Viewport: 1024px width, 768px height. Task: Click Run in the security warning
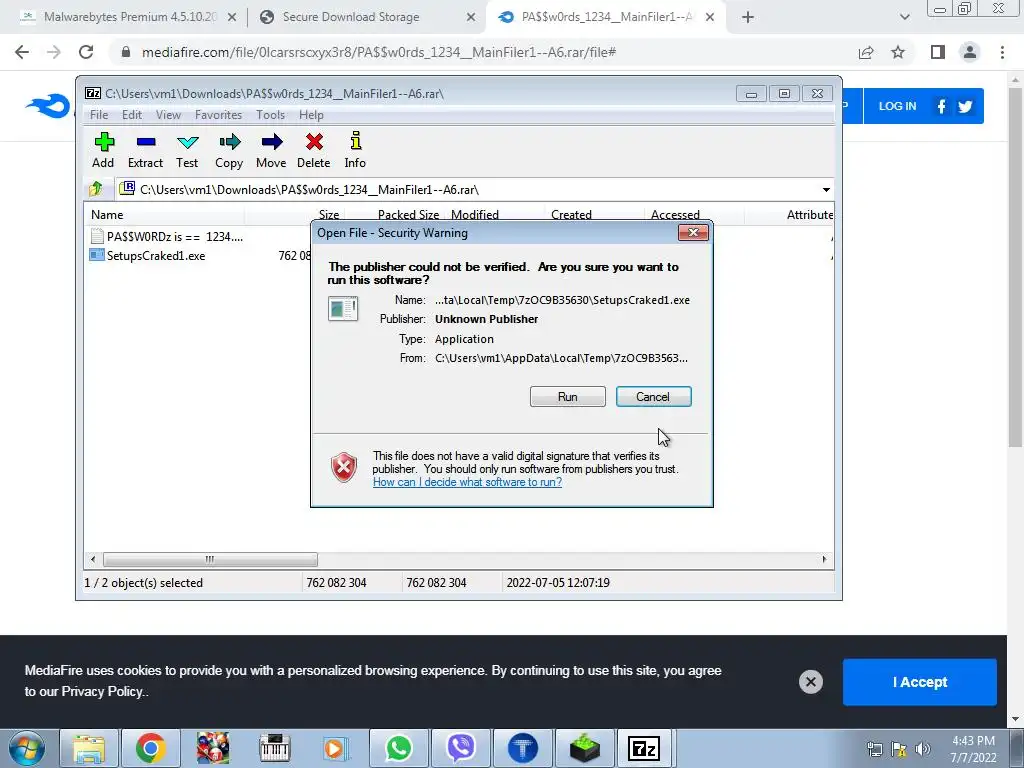point(568,396)
